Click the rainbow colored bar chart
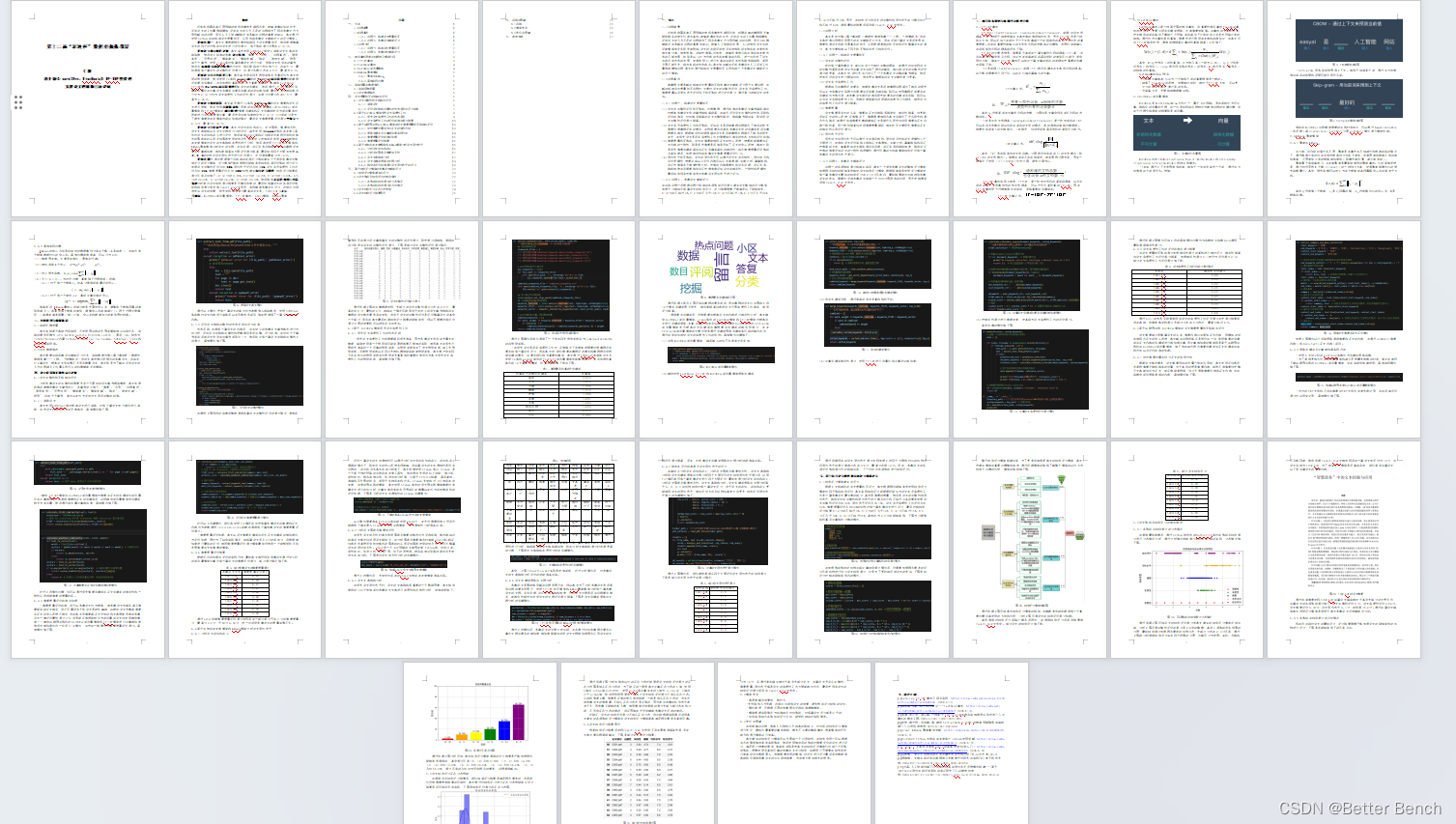 click(x=480, y=715)
